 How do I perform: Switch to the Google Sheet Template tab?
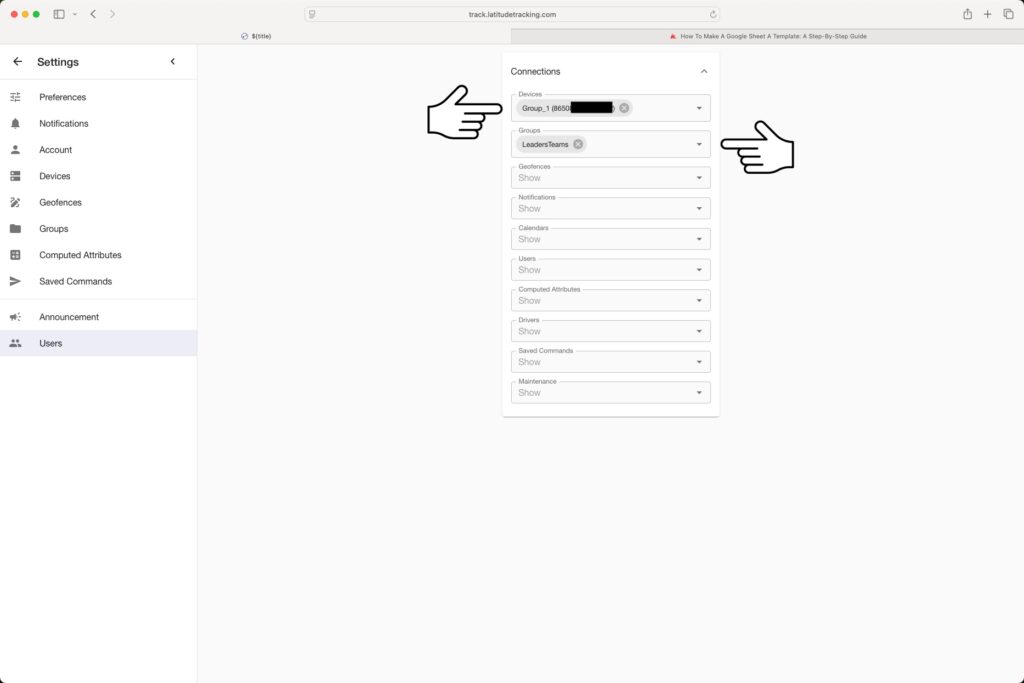point(770,35)
